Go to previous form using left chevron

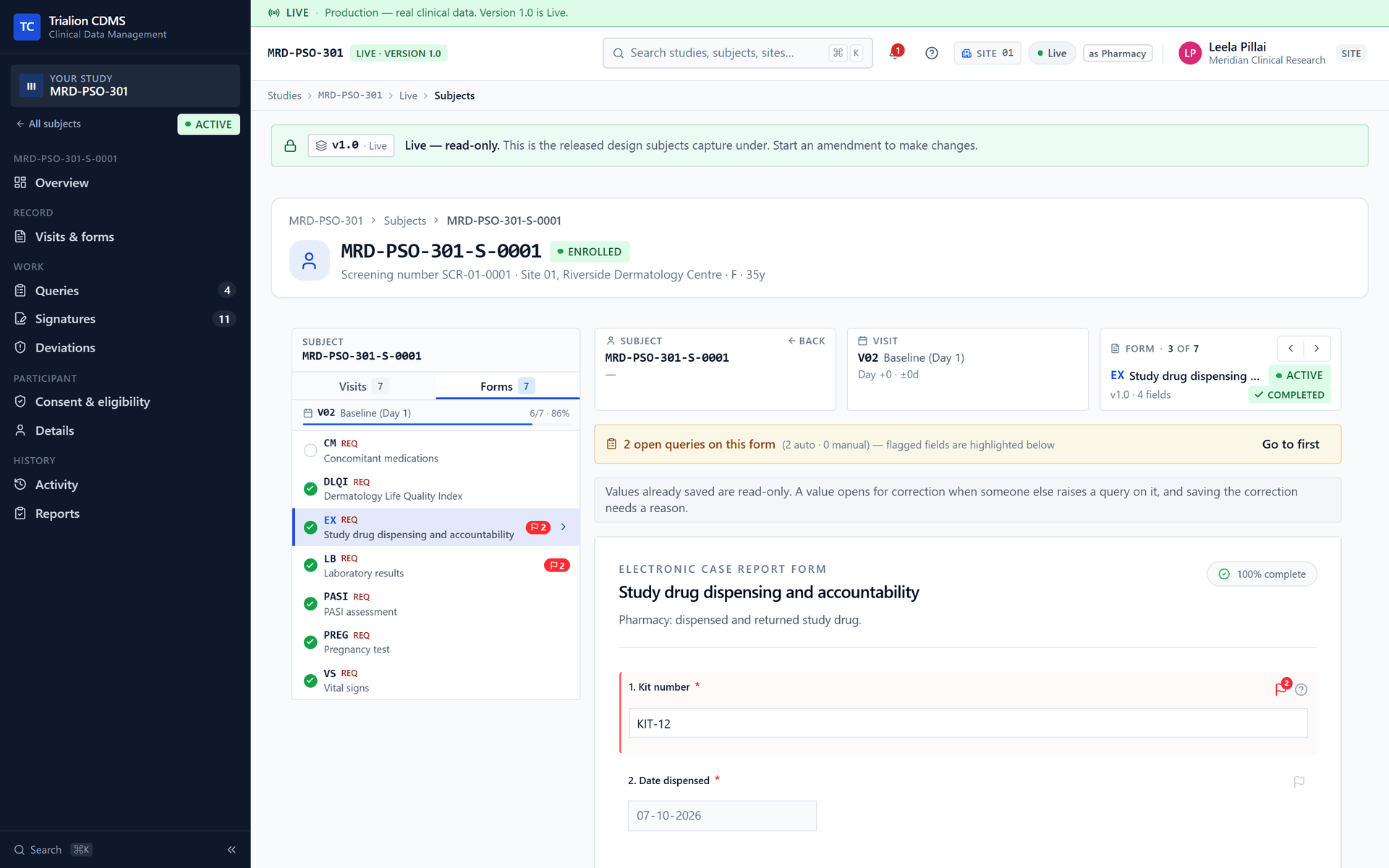tap(1291, 349)
